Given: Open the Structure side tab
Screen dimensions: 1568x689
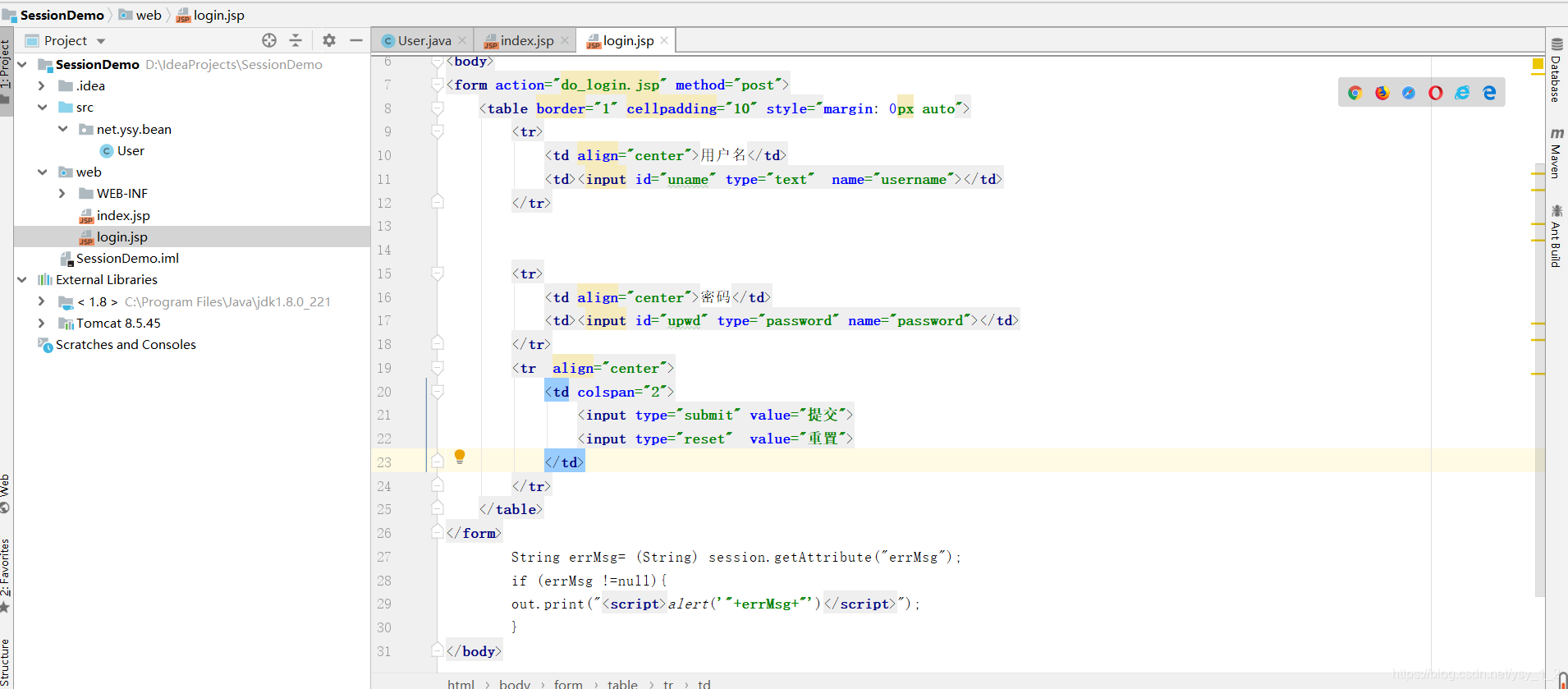Looking at the screenshot, I should (x=6, y=664).
